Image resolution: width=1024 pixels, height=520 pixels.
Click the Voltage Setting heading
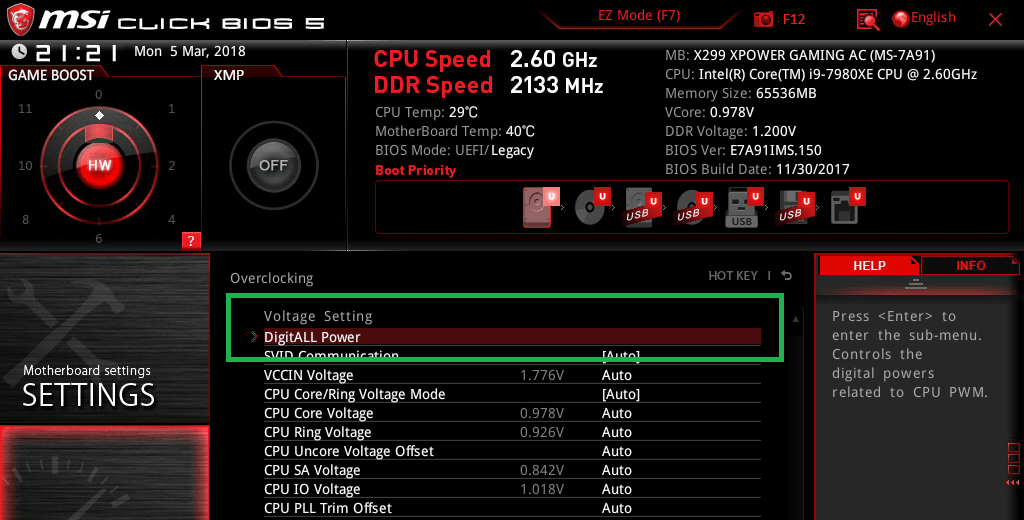point(318,316)
